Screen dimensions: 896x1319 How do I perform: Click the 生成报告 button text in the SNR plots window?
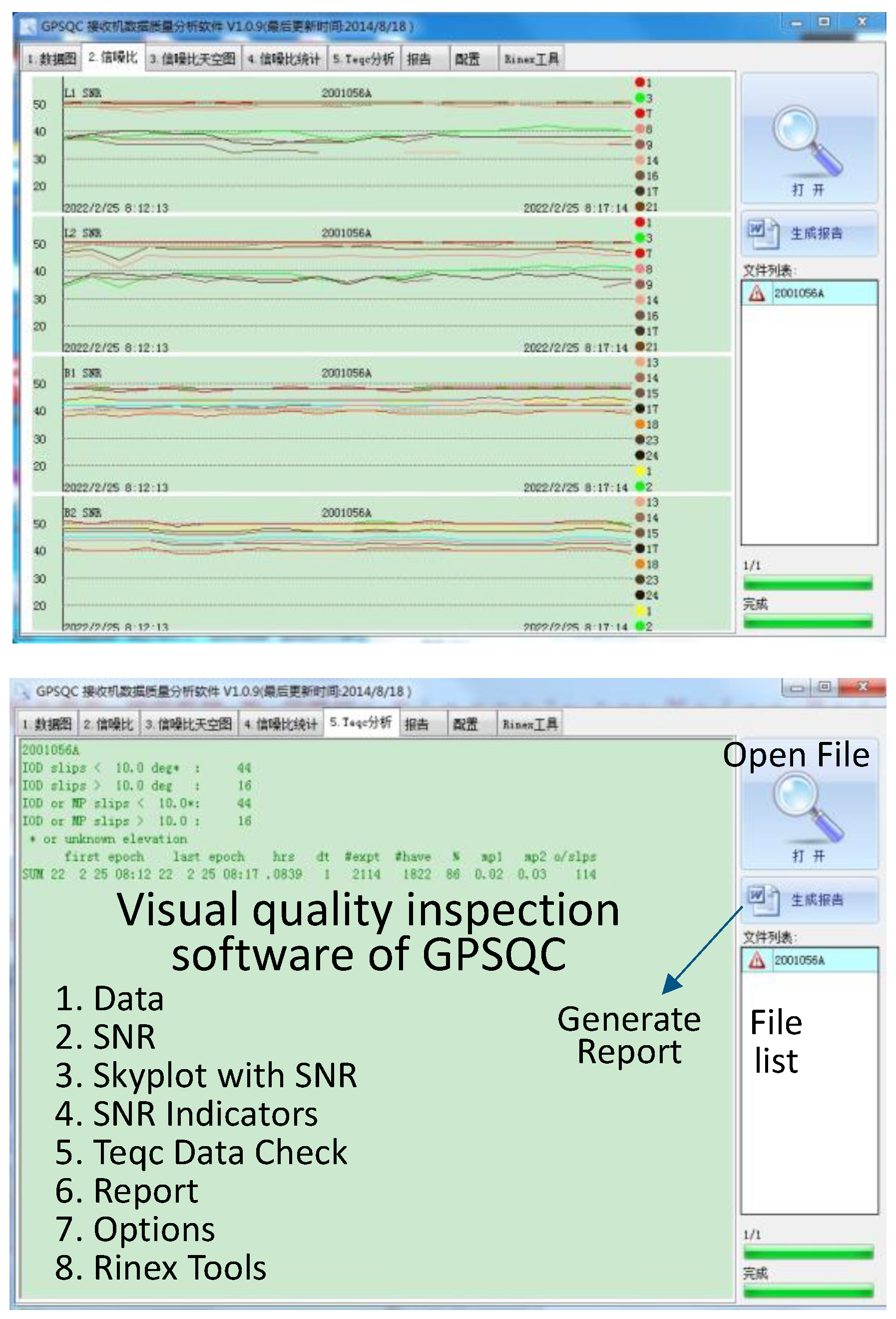pos(817,233)
